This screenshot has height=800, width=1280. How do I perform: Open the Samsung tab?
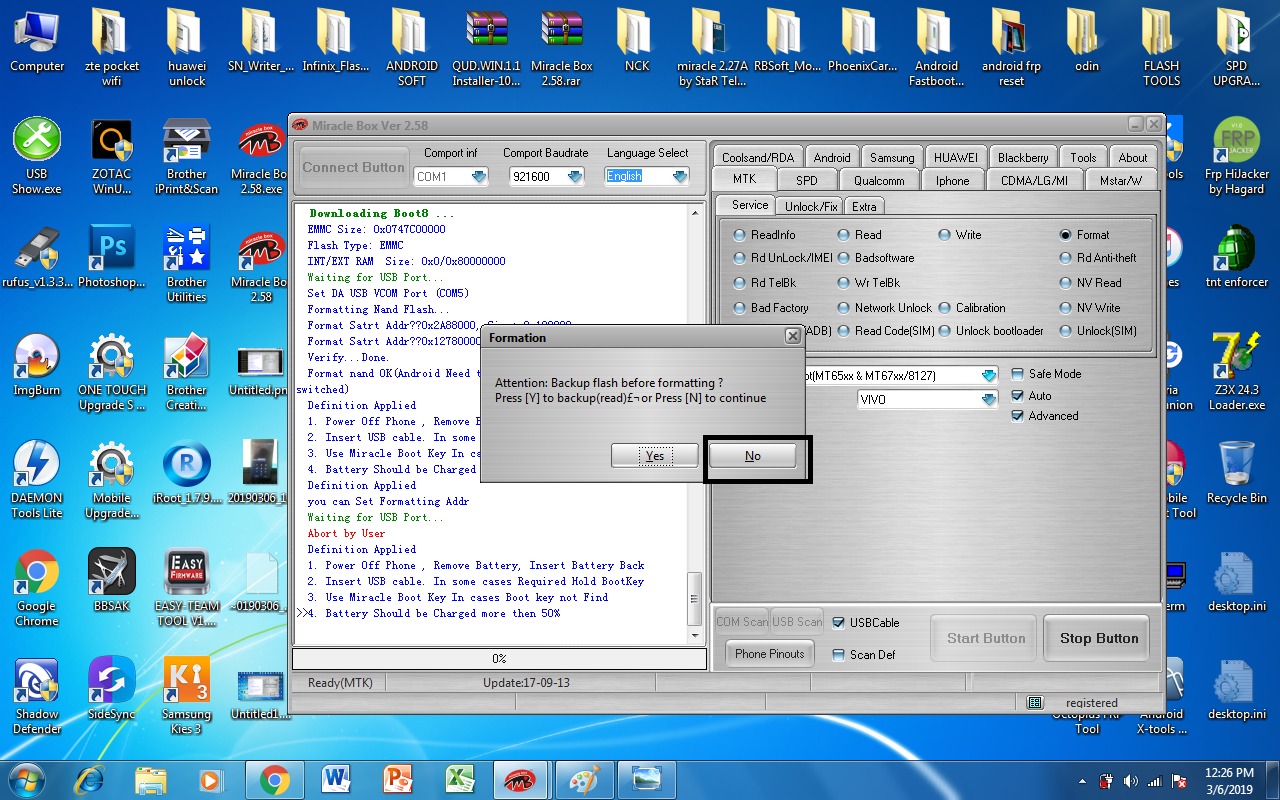pos(892,158)
